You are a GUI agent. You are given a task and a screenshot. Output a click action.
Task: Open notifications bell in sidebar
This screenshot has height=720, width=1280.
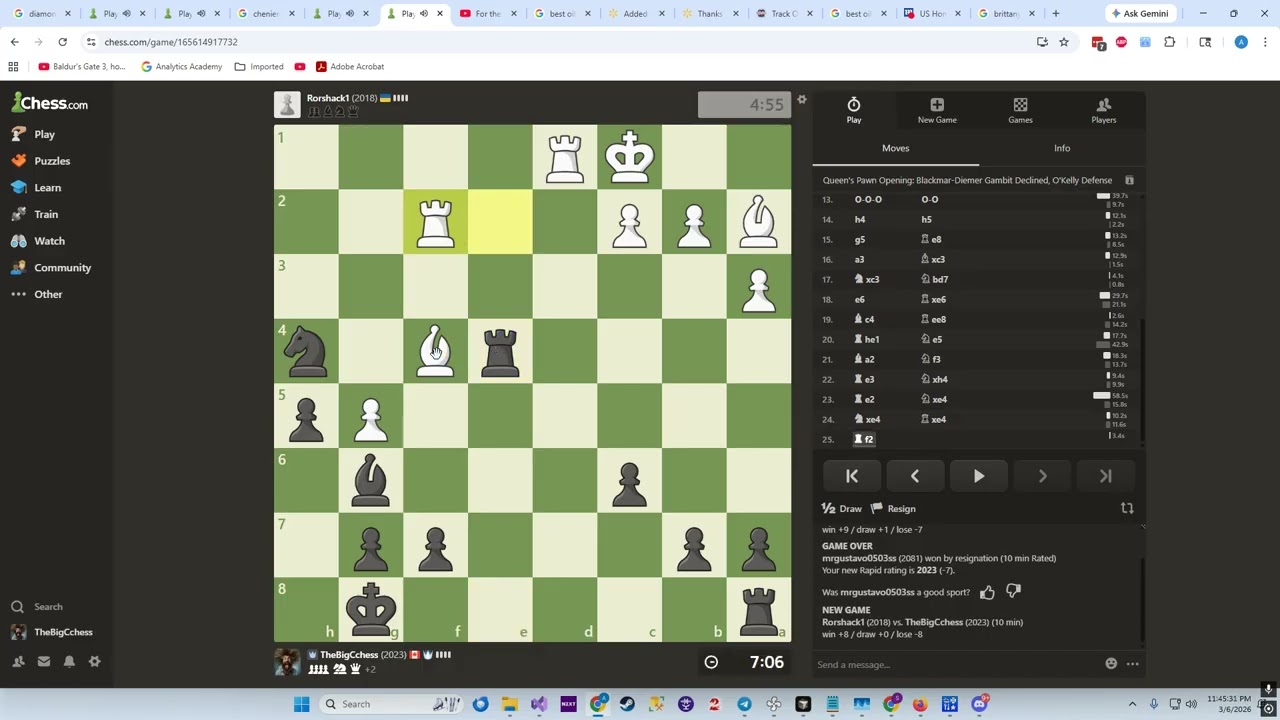coord(69,661)
